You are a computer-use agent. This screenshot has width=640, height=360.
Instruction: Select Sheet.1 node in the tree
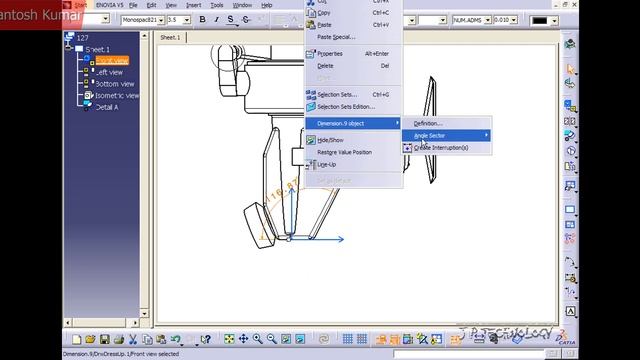pyautogui.click(x=97, y=49)
